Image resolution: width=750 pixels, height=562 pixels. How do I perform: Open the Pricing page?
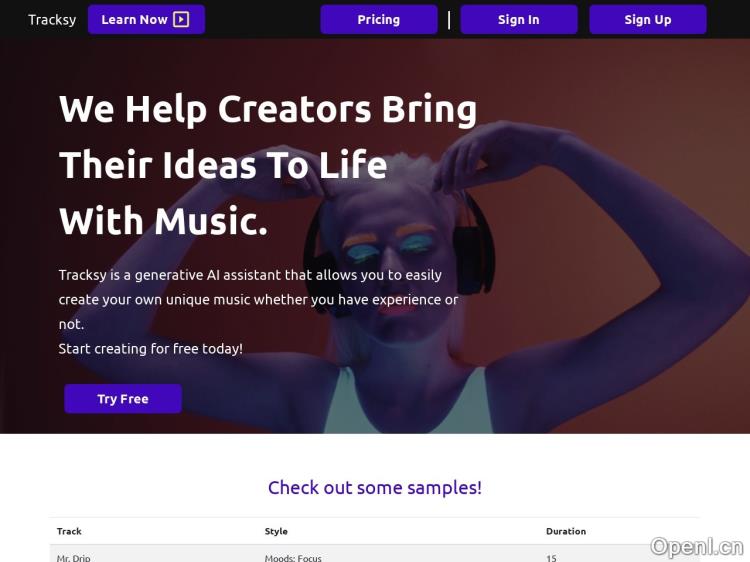(x=379, y=20)
